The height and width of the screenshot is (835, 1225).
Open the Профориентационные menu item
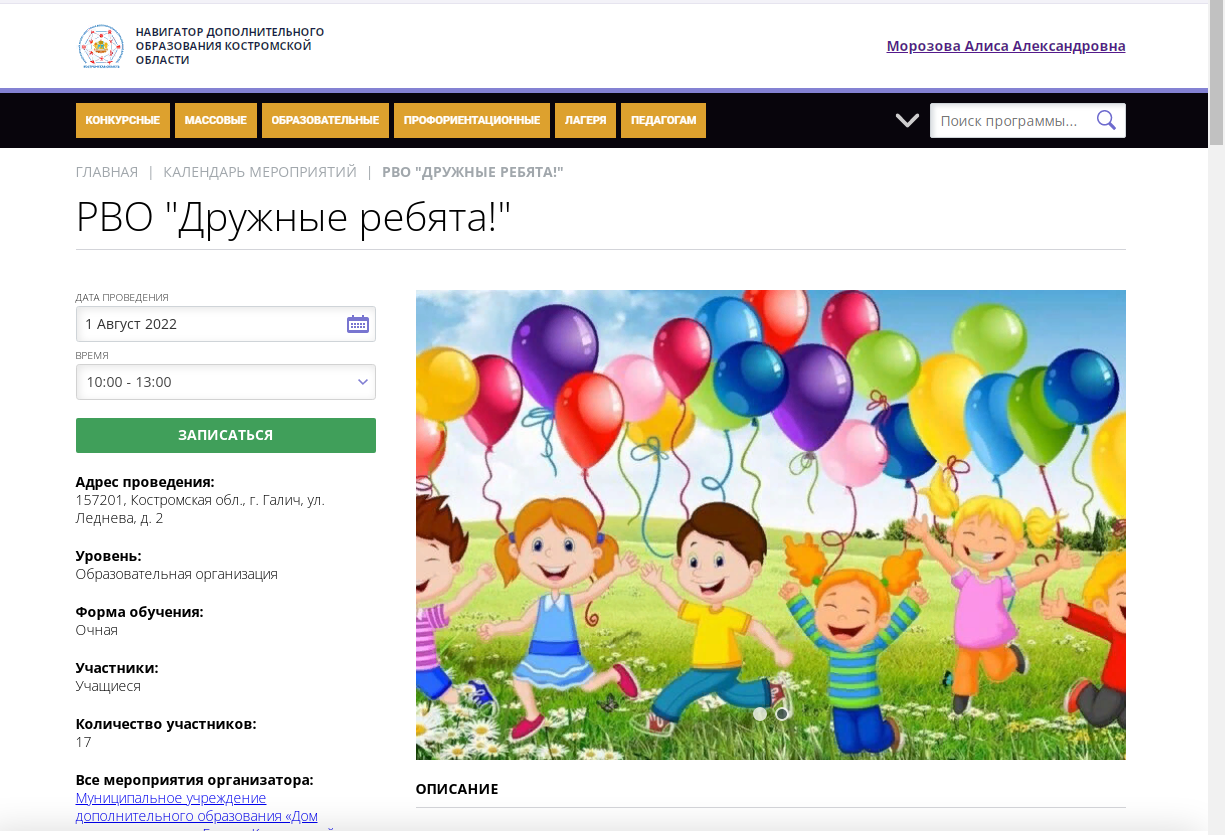(x=472, y=120)
